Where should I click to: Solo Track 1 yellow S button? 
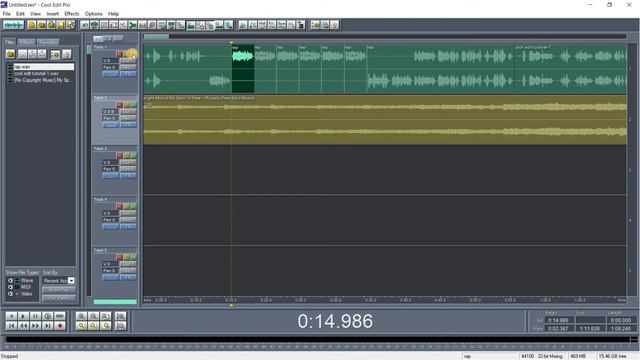tap(126, 54)
